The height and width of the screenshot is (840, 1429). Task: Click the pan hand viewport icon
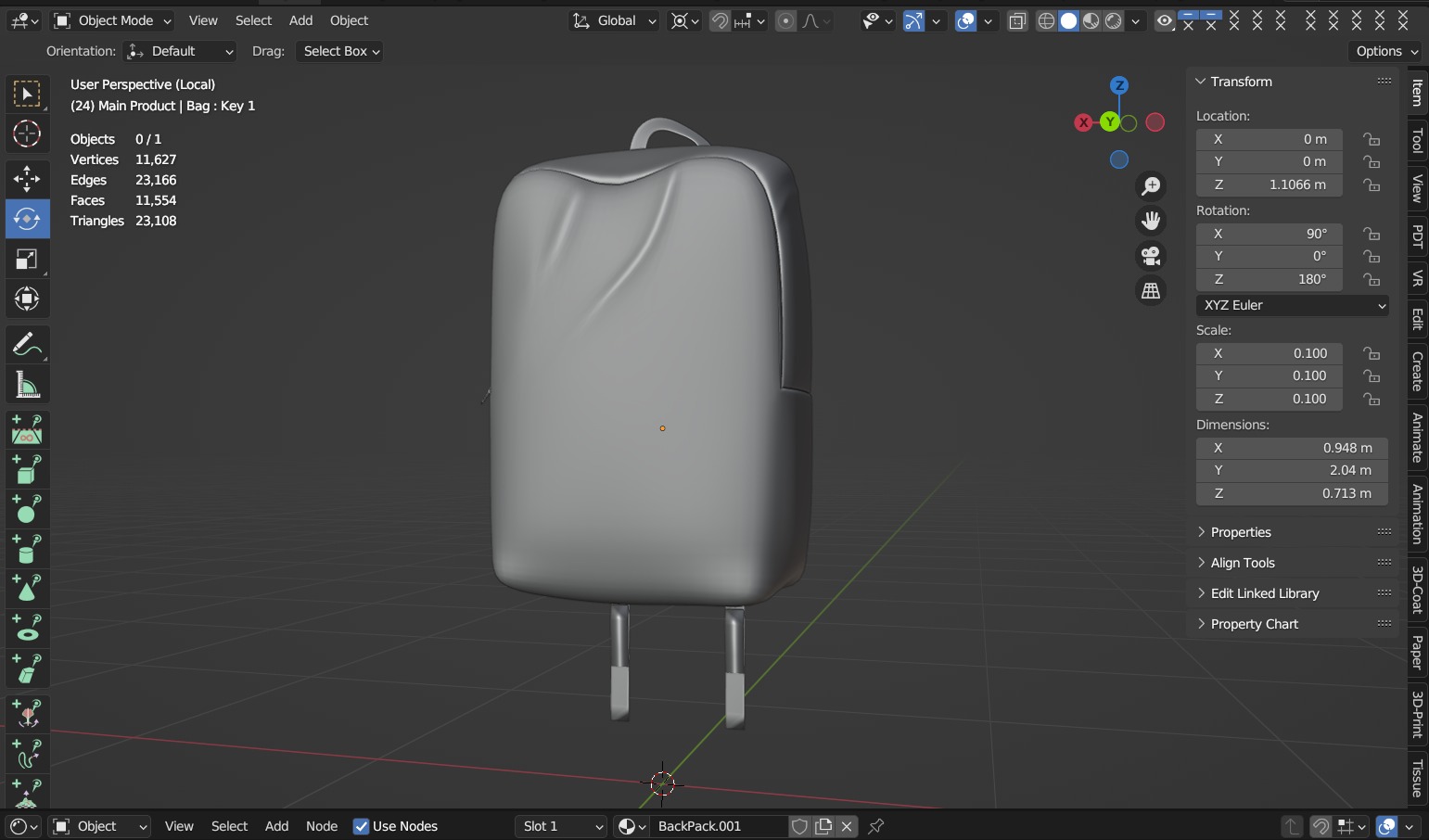(x=1151, y=221)
